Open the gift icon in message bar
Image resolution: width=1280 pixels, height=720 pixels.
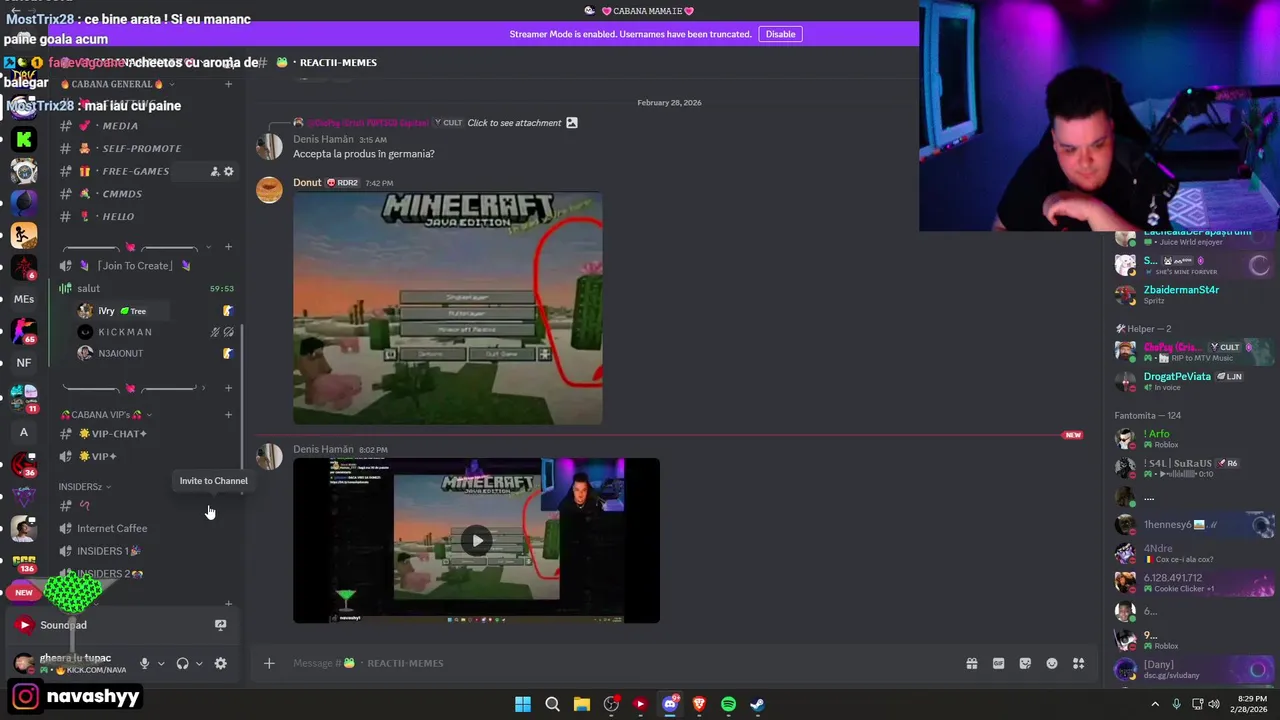(x=971, y=663)
